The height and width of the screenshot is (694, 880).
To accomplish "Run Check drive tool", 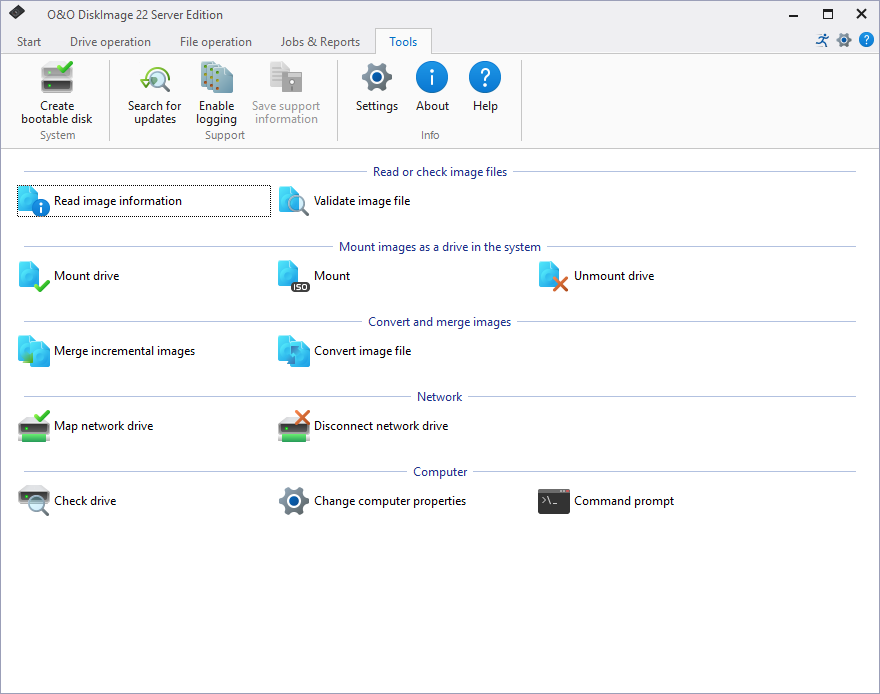I will (84, 501).
